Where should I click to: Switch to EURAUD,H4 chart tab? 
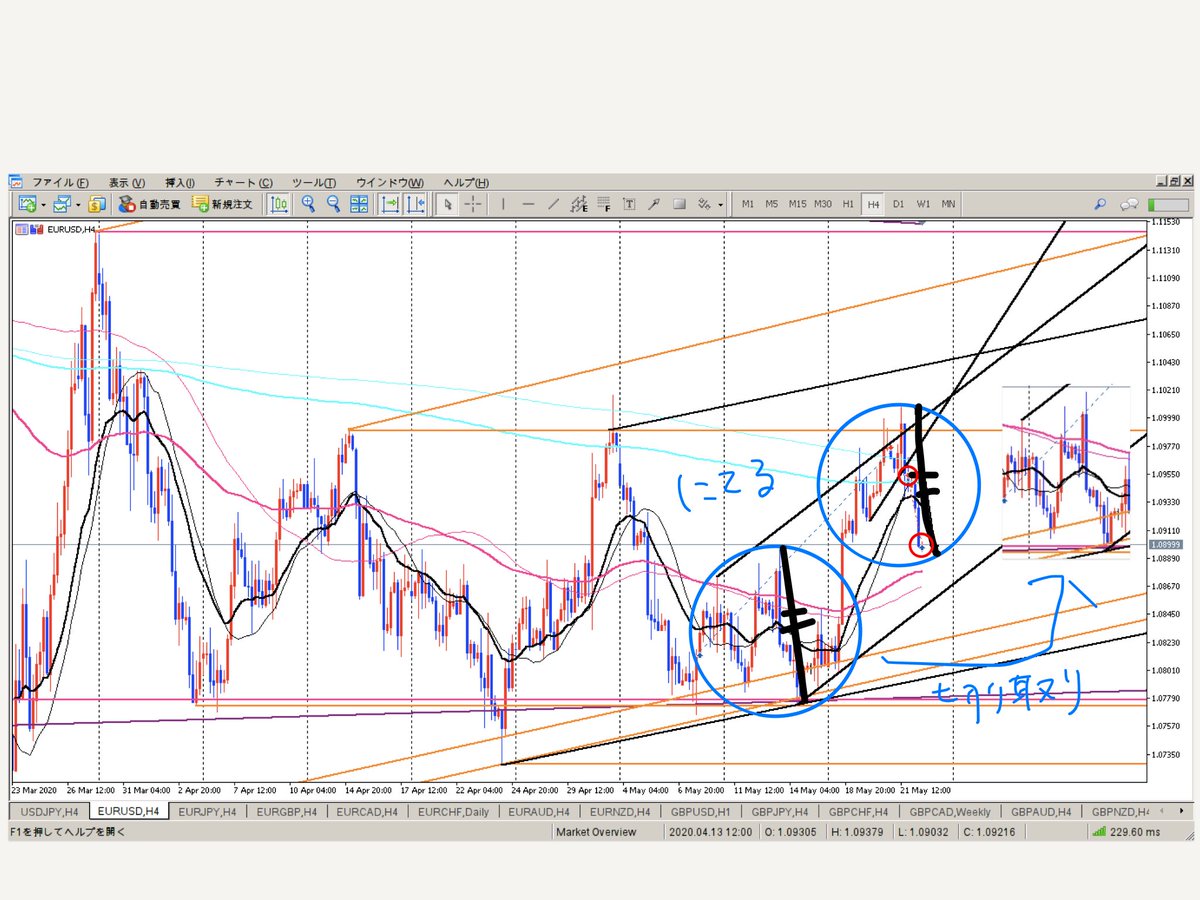[540, 811]
